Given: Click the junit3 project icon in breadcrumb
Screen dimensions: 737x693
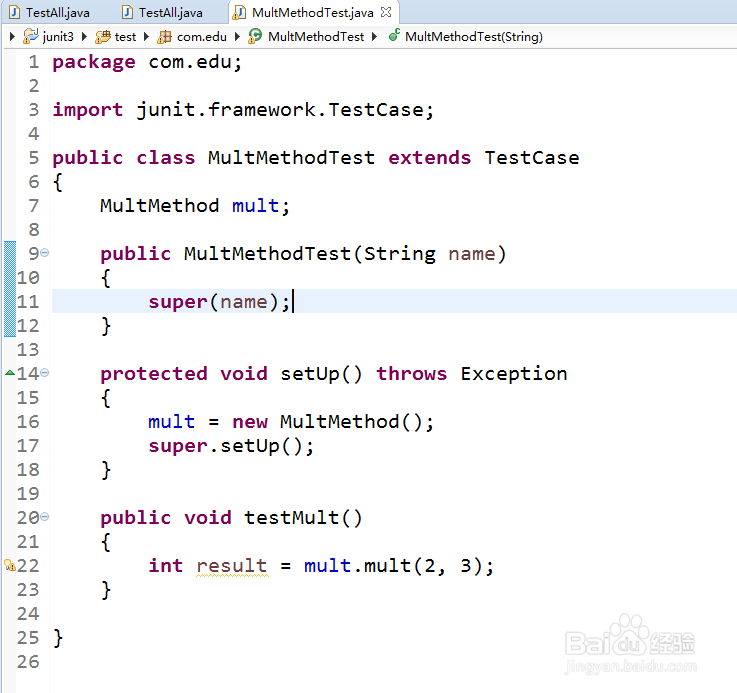Looking at the screenshot, I should pos(31,36).
